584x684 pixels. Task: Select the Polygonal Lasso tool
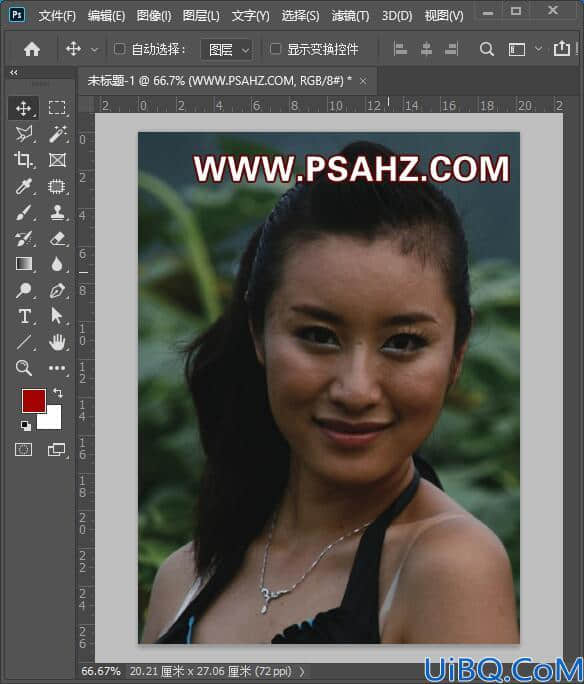pyautogui.click(x=24, y=134)
